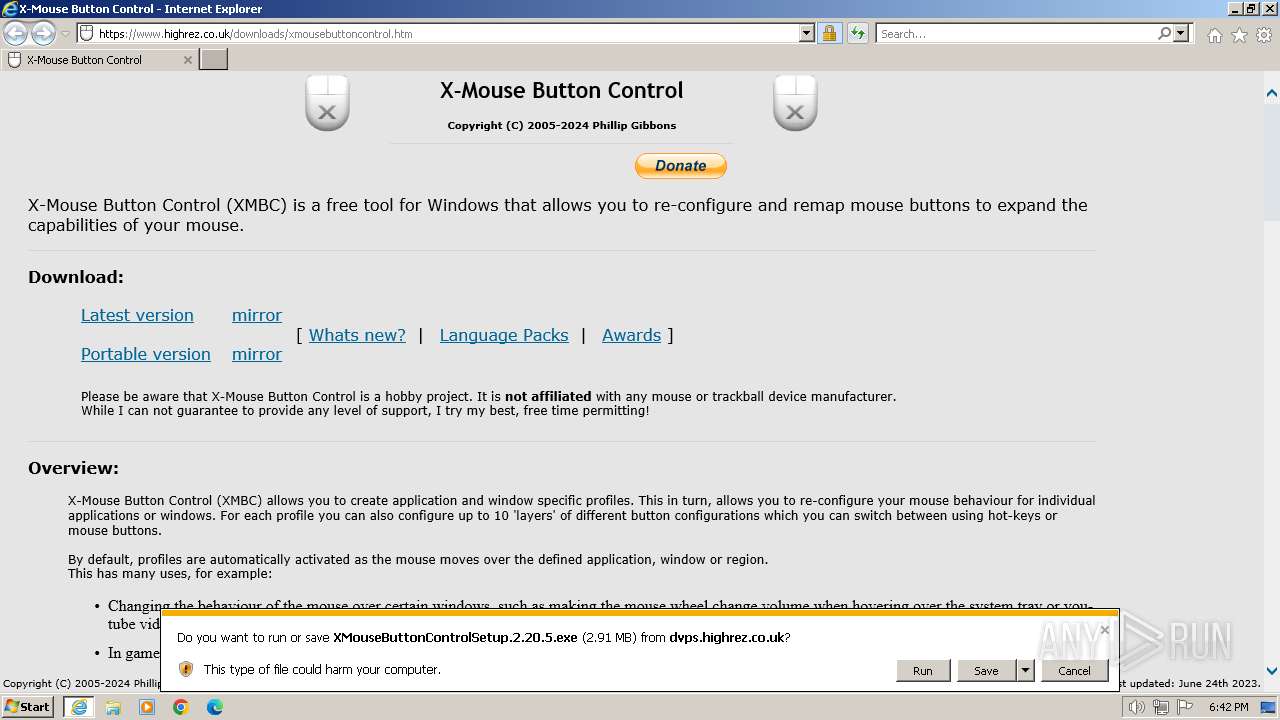Click the security warning shield icon
The image size is (1280, 720).
coord(186,669)
